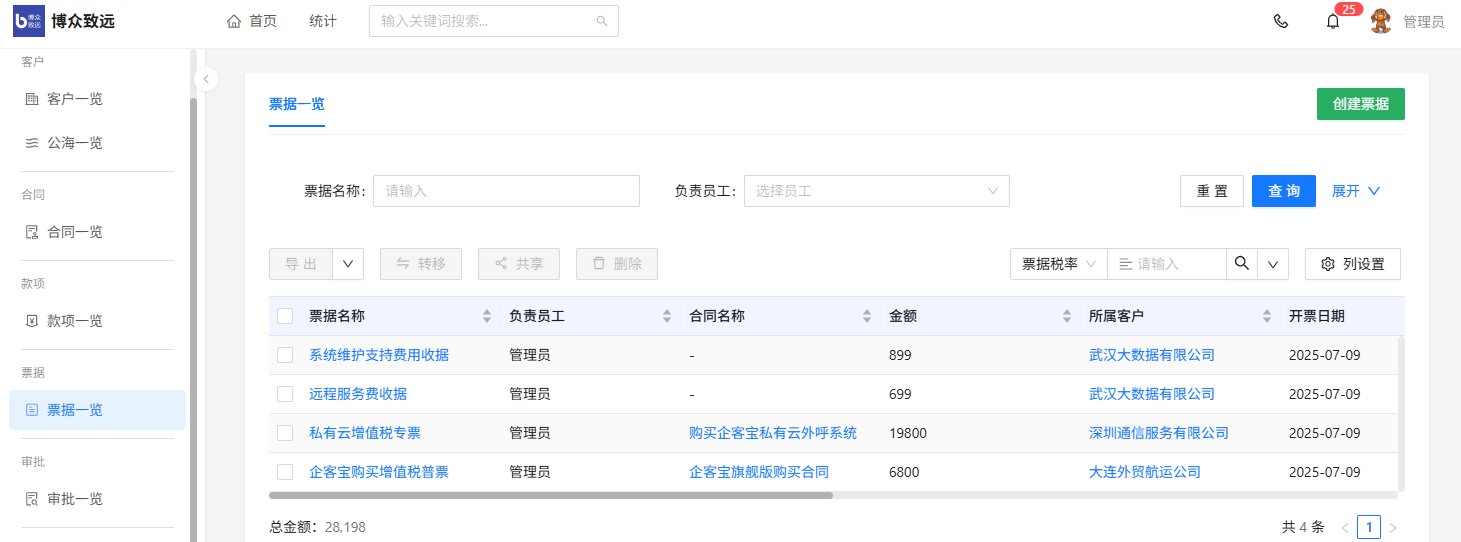Open the 武汉大数据有限公司 customer link in first row

(1151, 355)
